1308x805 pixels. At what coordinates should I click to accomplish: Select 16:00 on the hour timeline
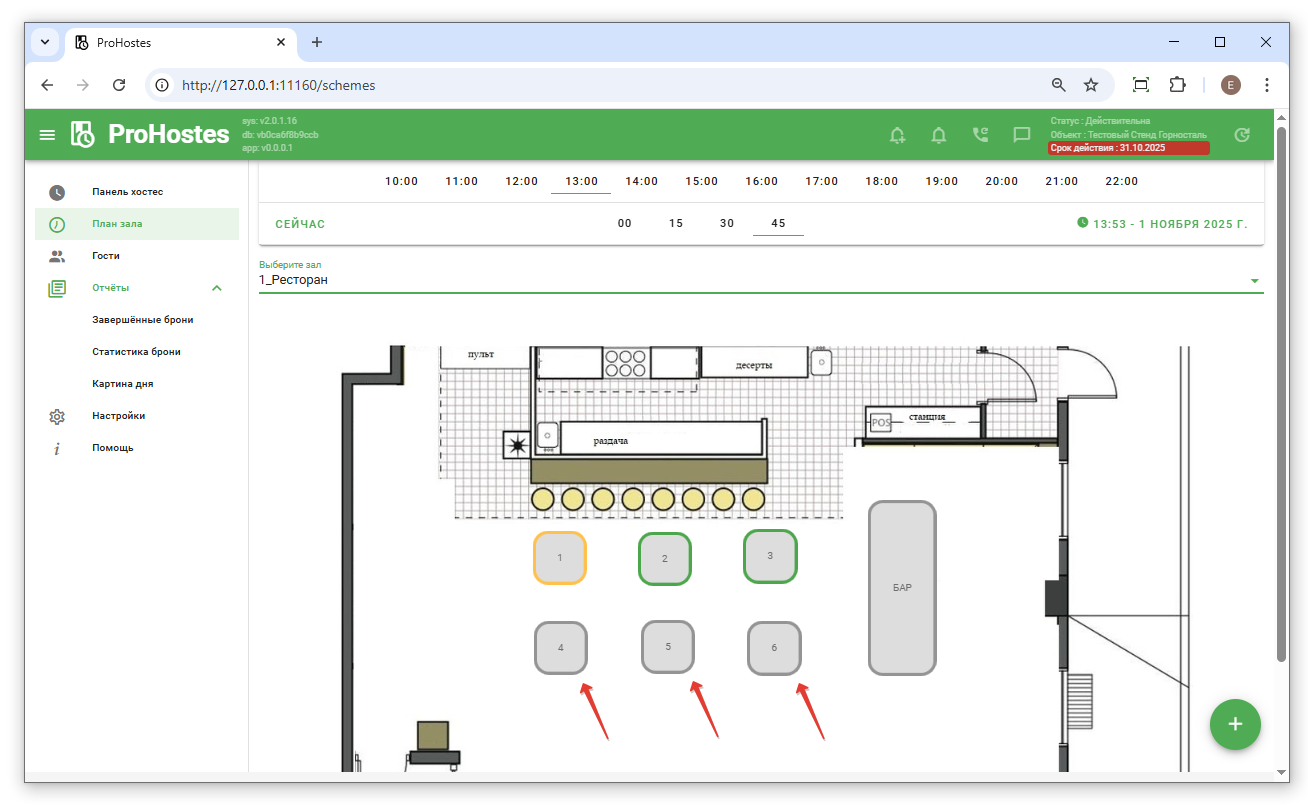click(761, 182)
